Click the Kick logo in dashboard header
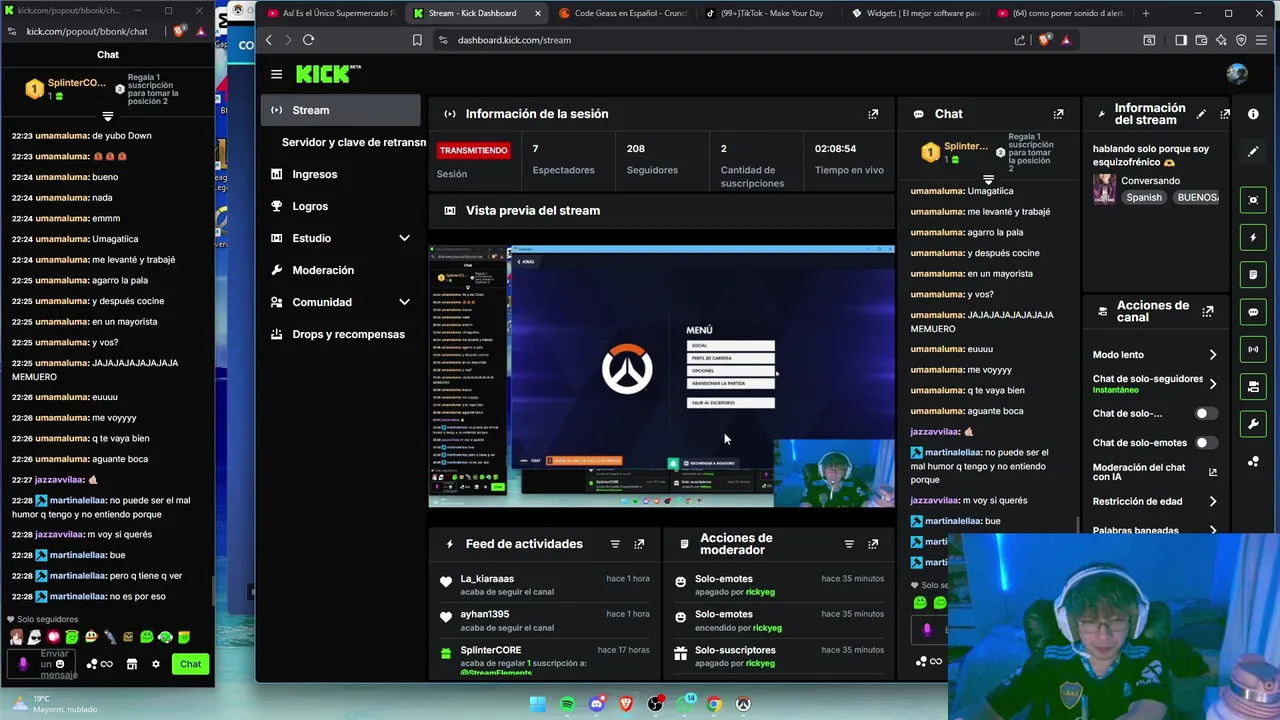This screenshot has width=1280, height=720. 328,74
